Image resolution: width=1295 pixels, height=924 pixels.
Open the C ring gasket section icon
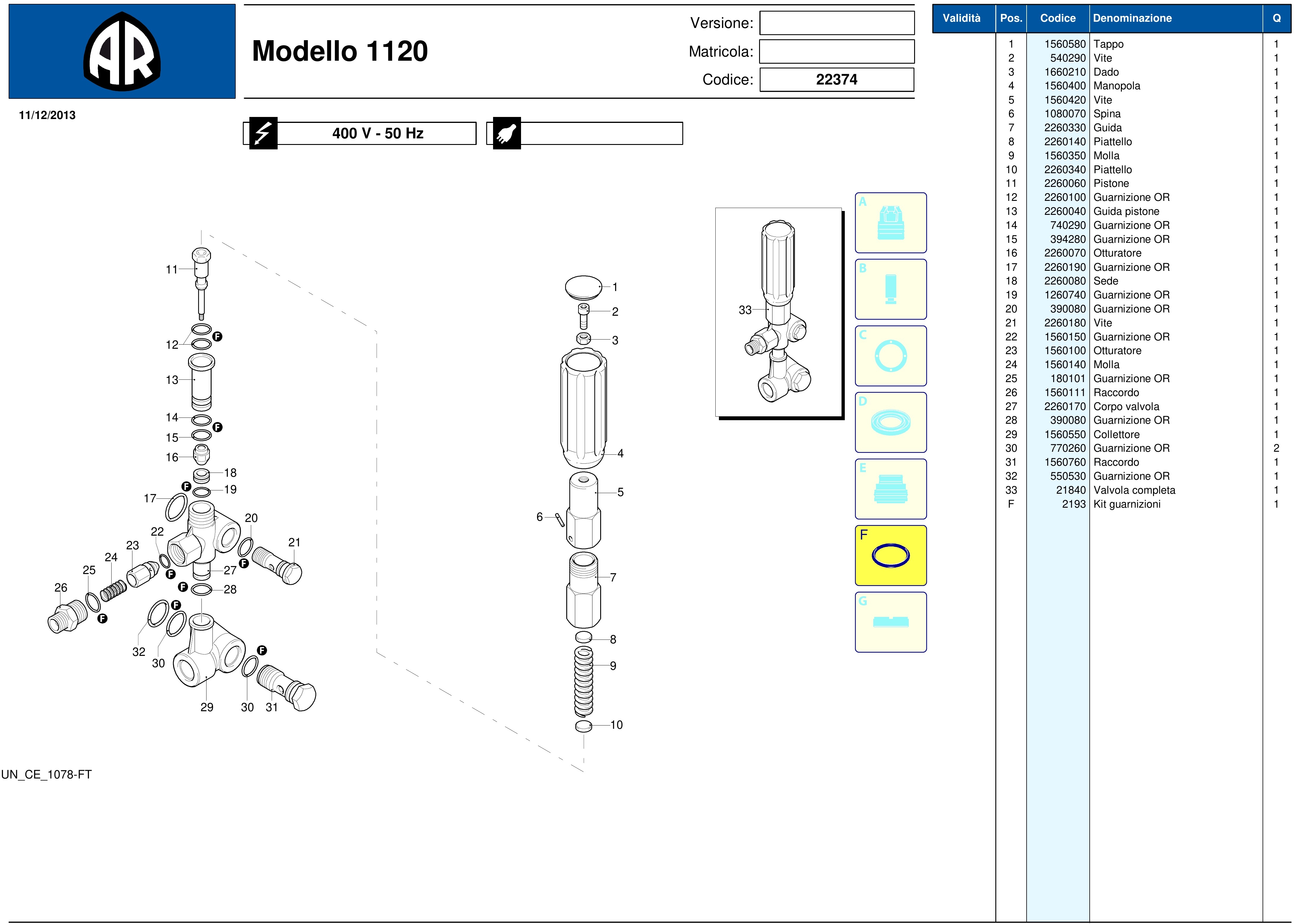tap(890, 356)
